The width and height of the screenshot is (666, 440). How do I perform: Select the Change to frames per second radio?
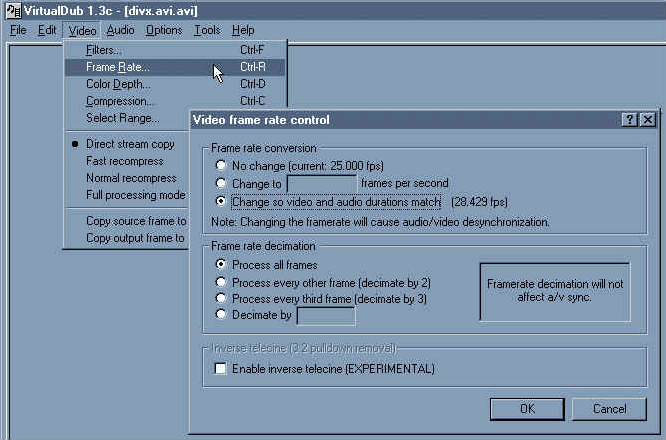point(220,183)
